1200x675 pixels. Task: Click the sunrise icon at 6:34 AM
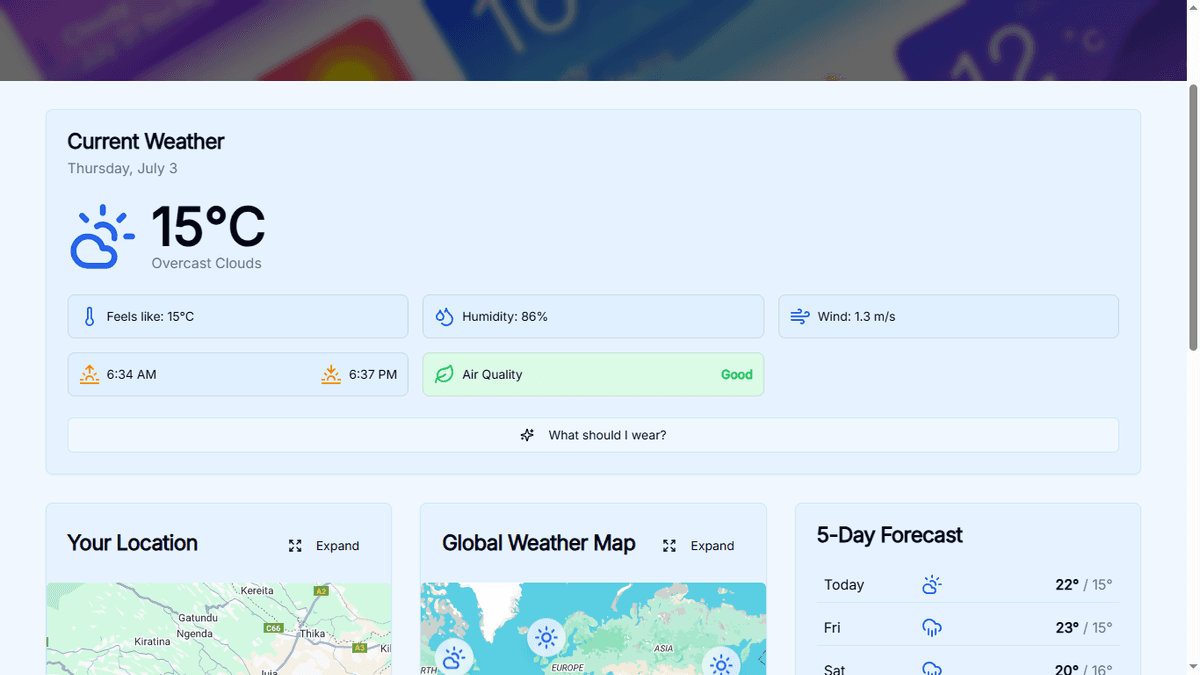tap(89, 374)
